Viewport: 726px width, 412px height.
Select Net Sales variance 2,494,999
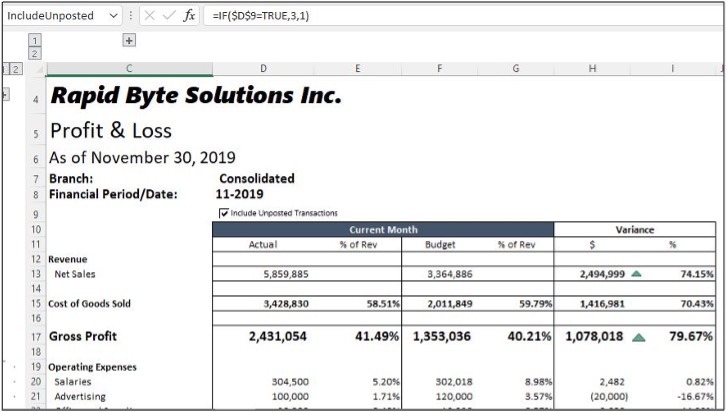click(602, 274)
